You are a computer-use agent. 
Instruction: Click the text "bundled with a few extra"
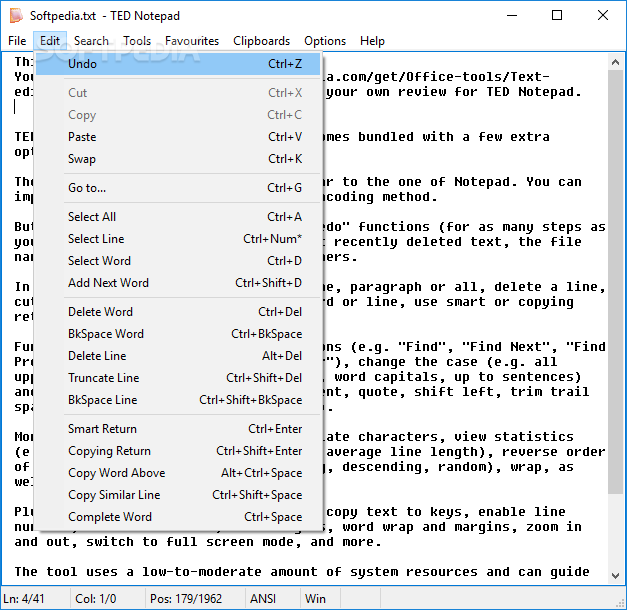[x=454, y=137]
